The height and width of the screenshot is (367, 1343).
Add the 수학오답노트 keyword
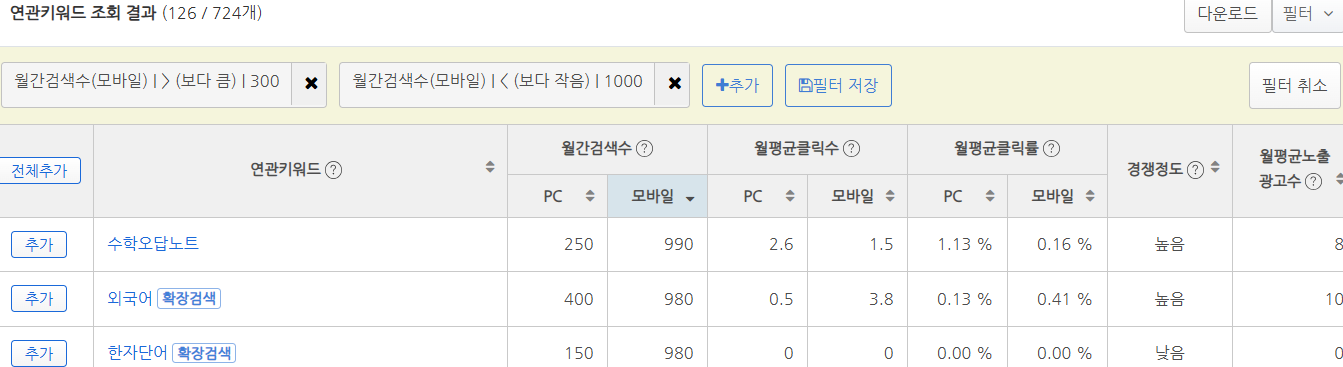tap(39, 244)
